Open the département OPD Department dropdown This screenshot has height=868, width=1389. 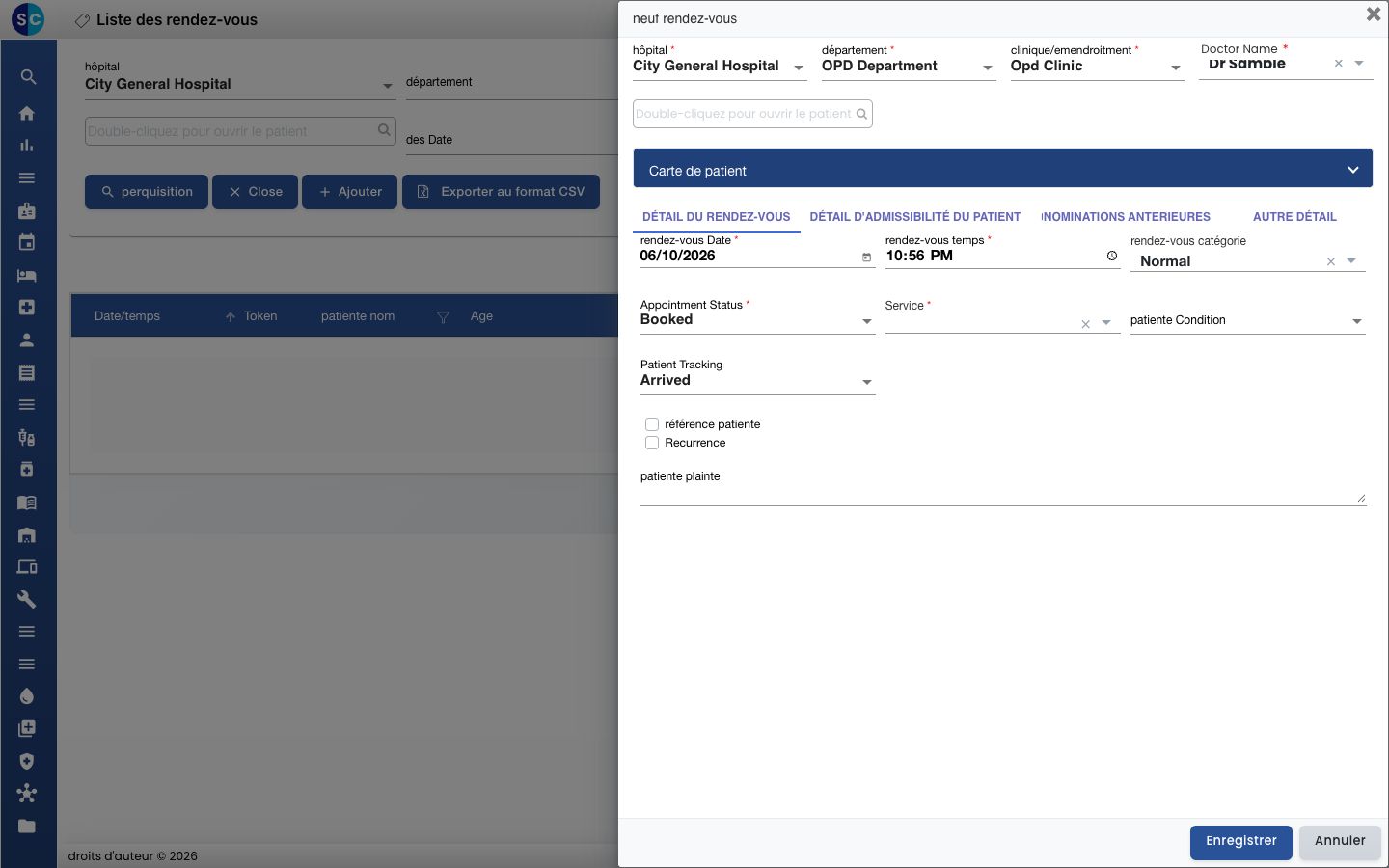(909, 66)
